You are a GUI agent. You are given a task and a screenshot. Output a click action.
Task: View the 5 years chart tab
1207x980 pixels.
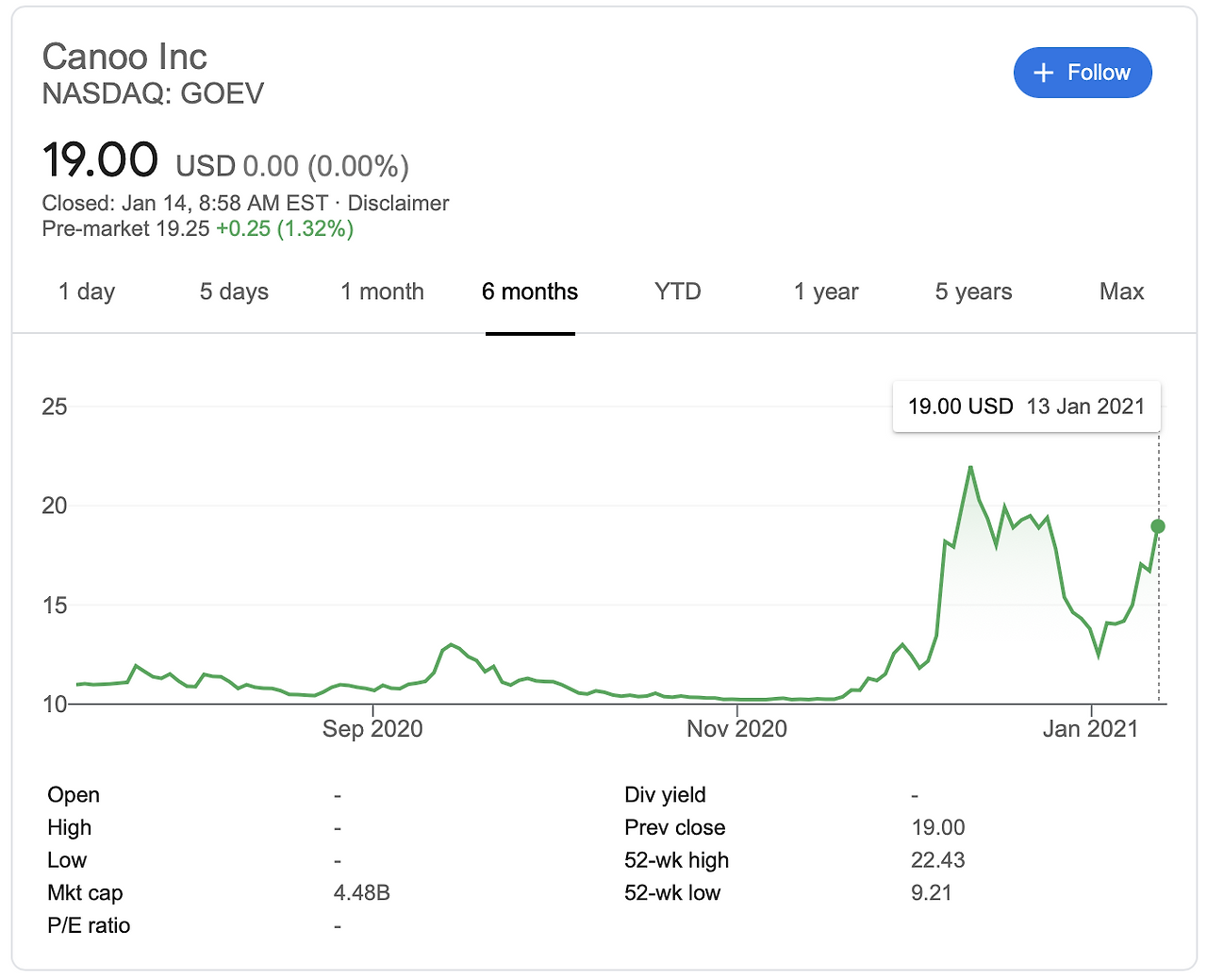coord(973,291)
